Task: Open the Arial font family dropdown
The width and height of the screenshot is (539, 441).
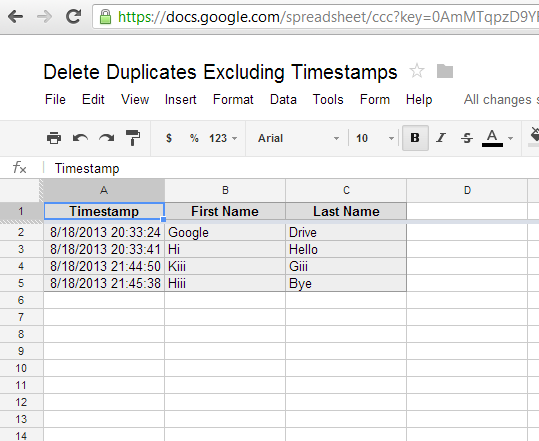Action: pos(298,138)
